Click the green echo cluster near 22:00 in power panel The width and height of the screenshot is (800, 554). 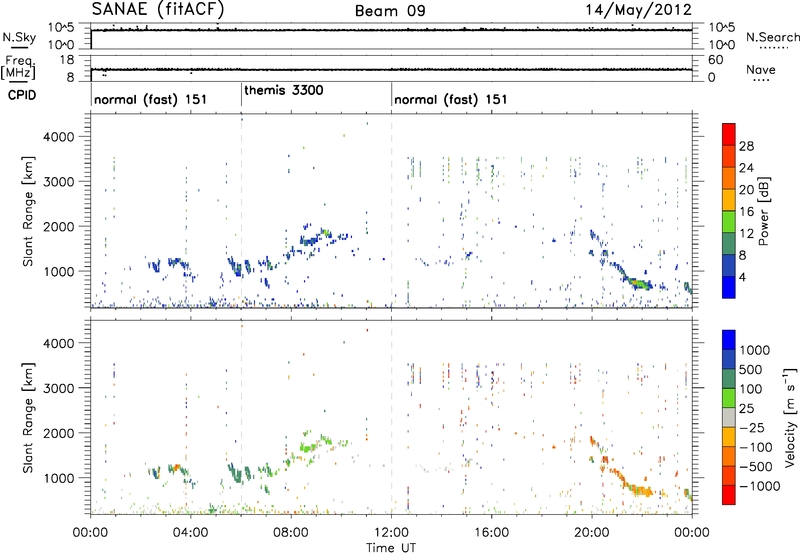tap(638, 283)
